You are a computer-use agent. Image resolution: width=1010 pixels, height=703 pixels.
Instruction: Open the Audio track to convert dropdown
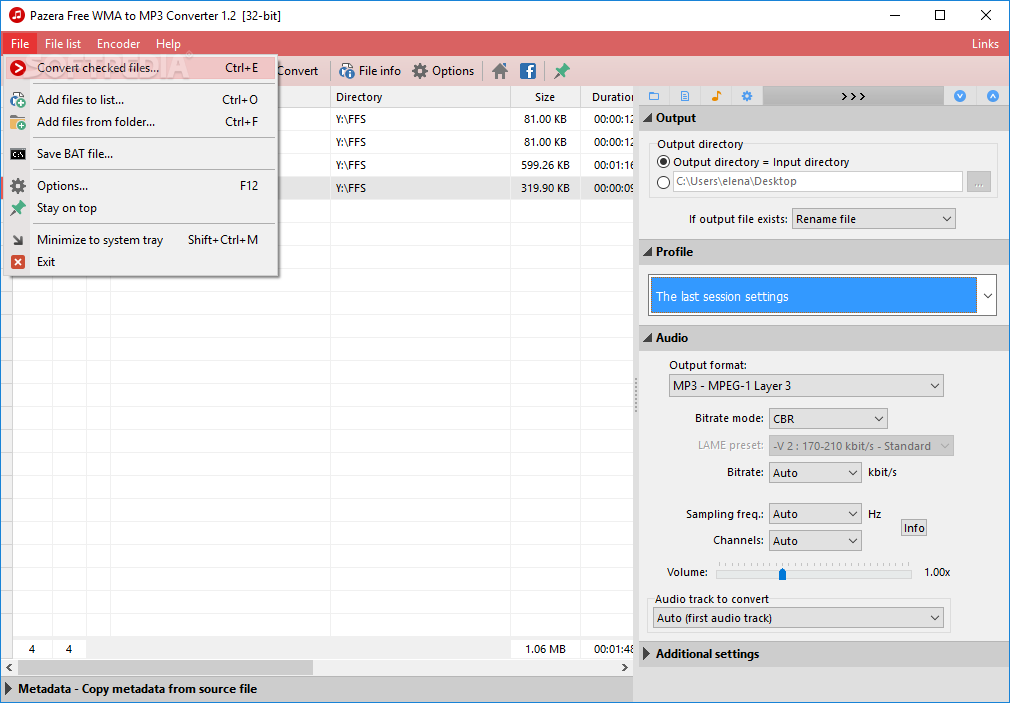(798, 617)
